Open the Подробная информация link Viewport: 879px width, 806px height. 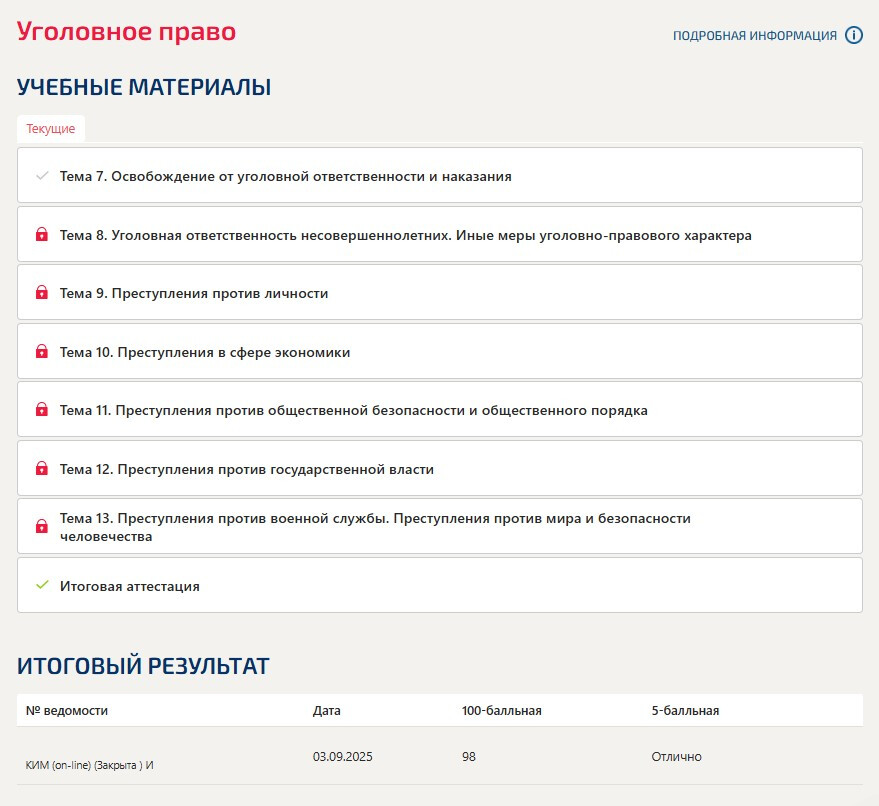(x=754, y=36)
